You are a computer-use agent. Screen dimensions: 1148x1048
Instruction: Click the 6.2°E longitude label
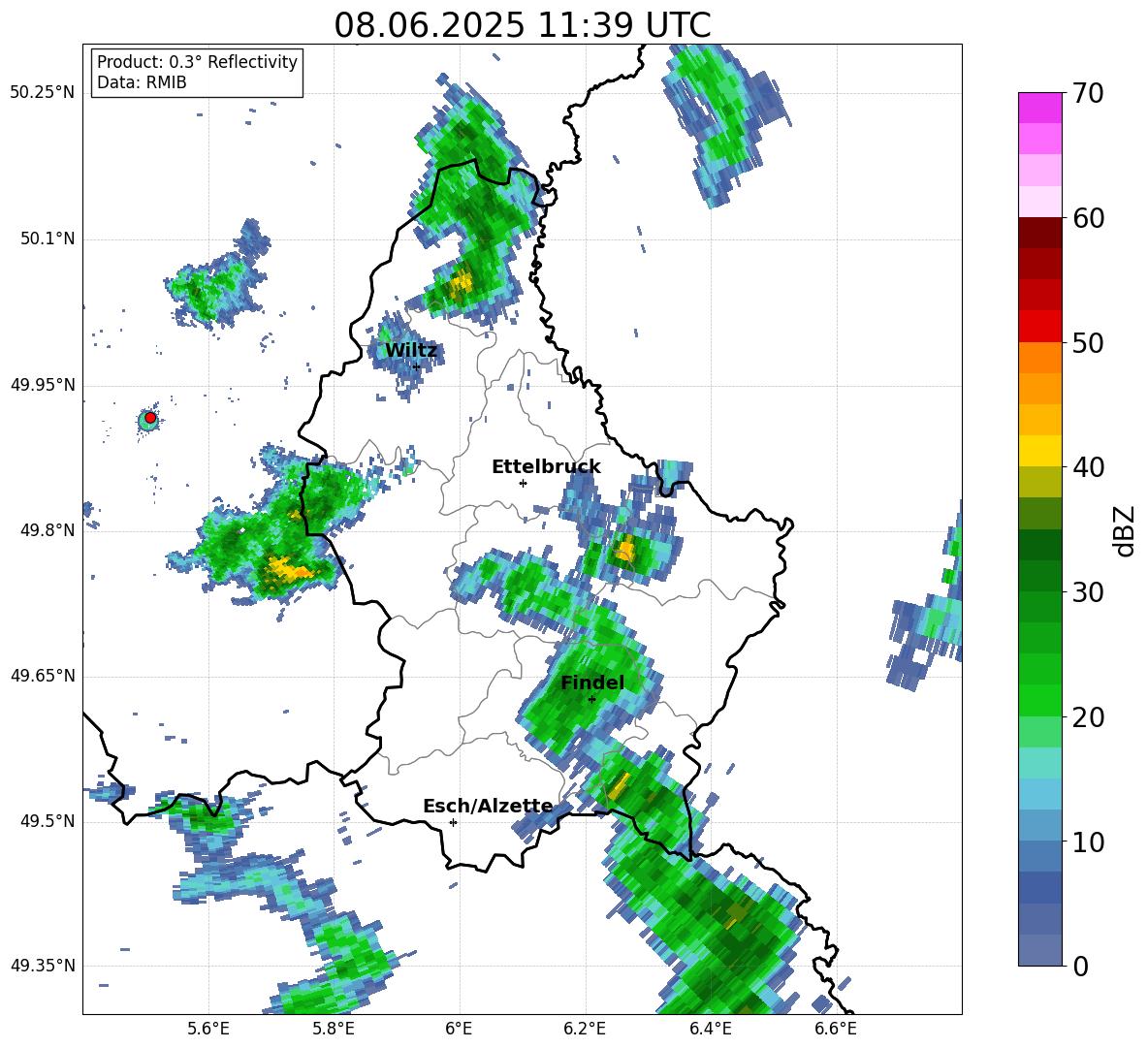[x=585, y=1029]
